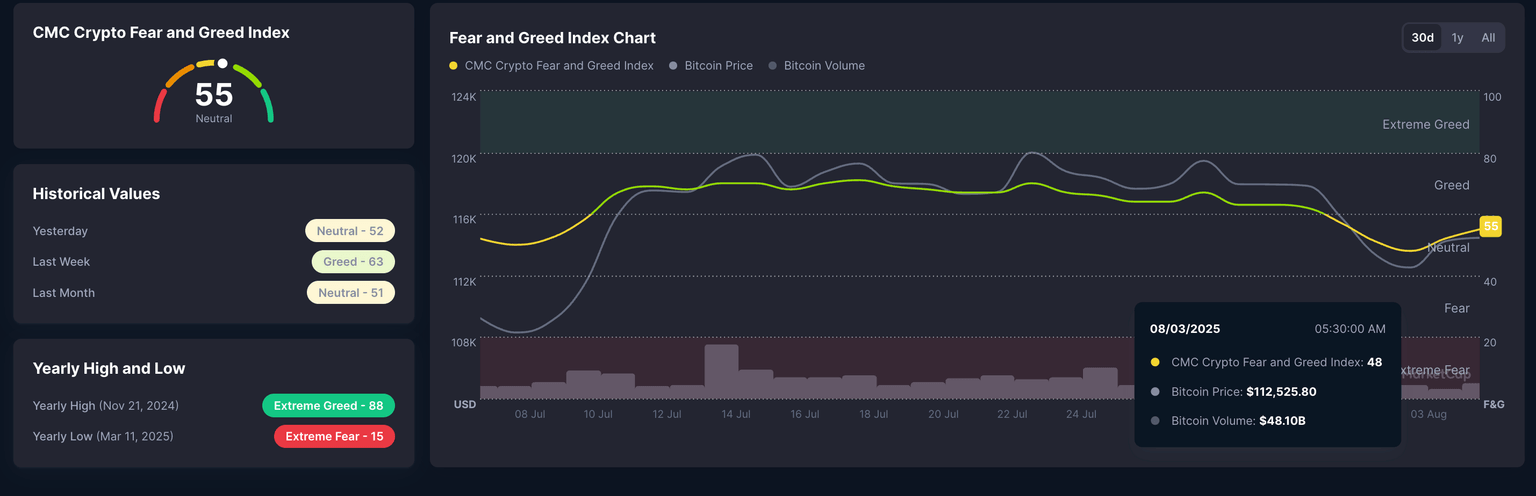Click the Fear zone label on chart
The height and width of the screenshot is (496, 1536).
tap(1457, 308)
